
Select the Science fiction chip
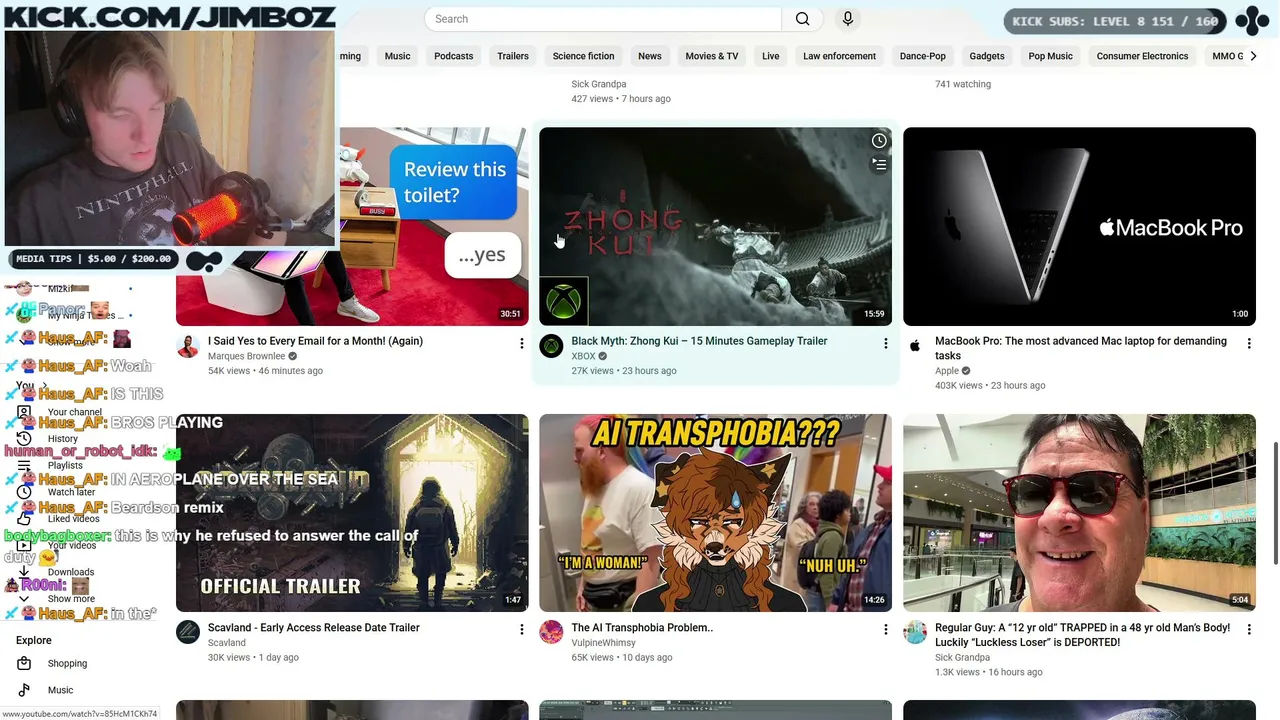[x=583, y=56]
